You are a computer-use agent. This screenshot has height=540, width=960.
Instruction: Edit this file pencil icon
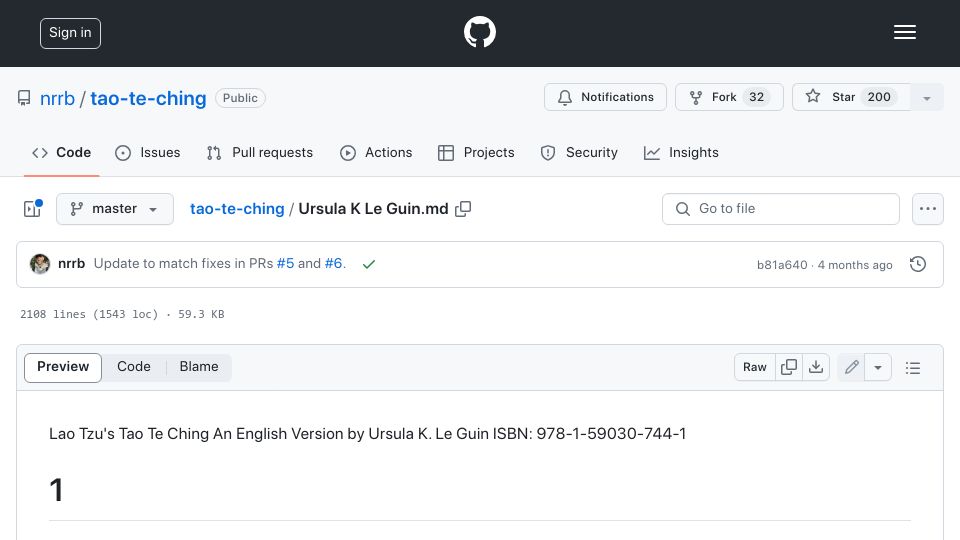tap(851, 367)
